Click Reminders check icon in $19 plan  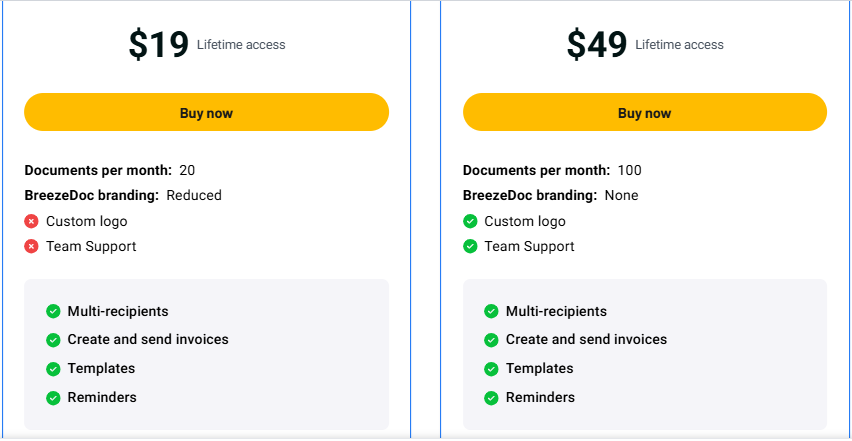point(54,398)
